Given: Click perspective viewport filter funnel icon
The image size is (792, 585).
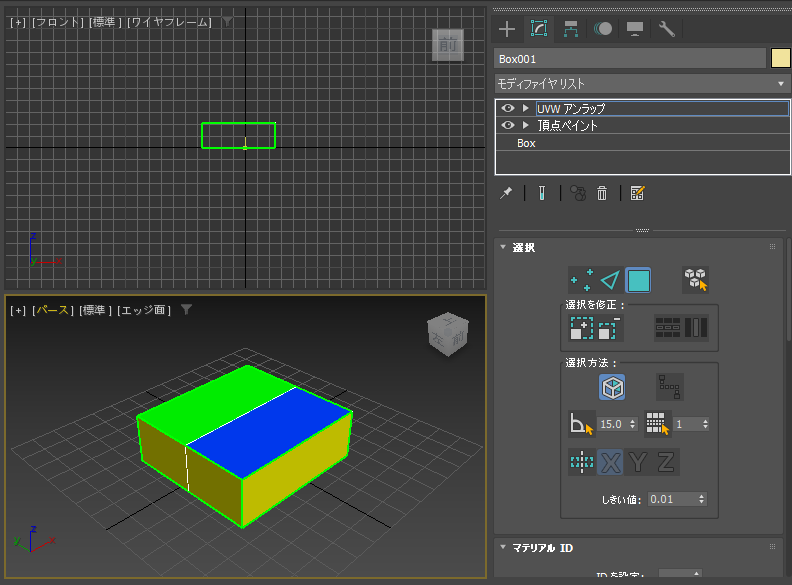Looking at the screenshot, I should 186,309.
